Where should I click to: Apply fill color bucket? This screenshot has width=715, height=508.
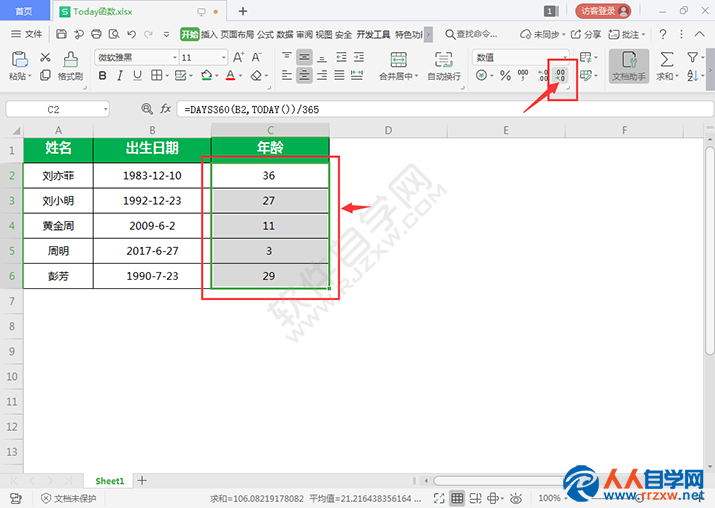pos(207,75)
